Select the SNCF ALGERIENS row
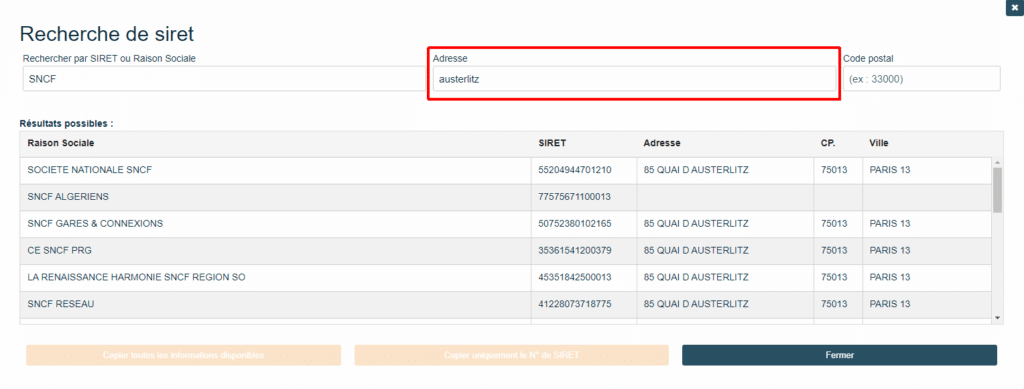Viewport: 1024px width, 389px height. pos(506,197)
